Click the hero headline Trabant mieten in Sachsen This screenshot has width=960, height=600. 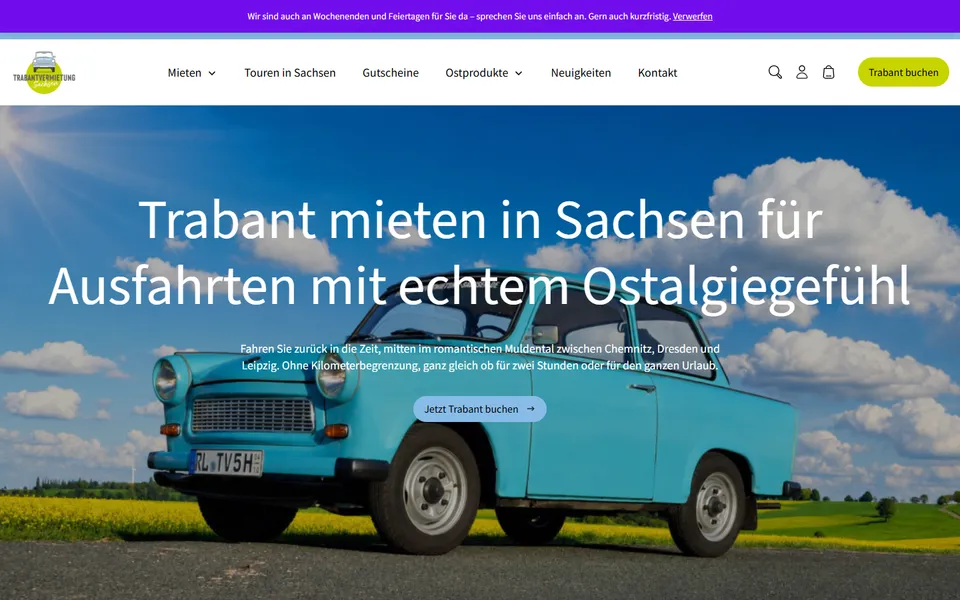click(479, 252)
